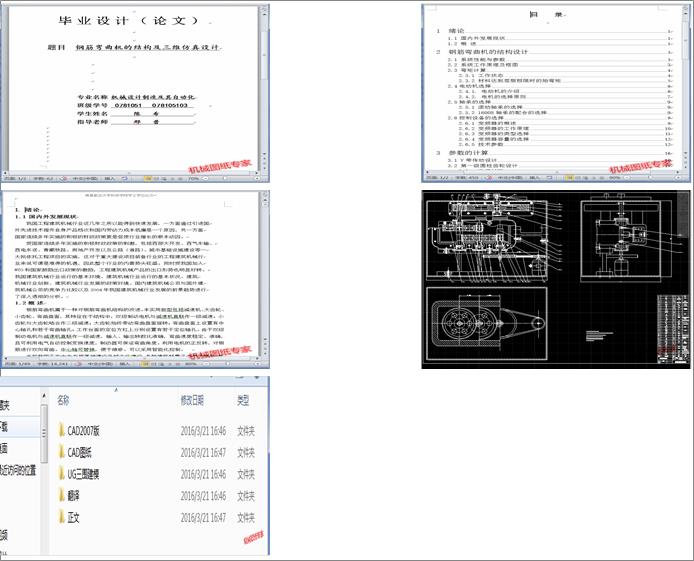Sort files by 类型 column header

243,400
